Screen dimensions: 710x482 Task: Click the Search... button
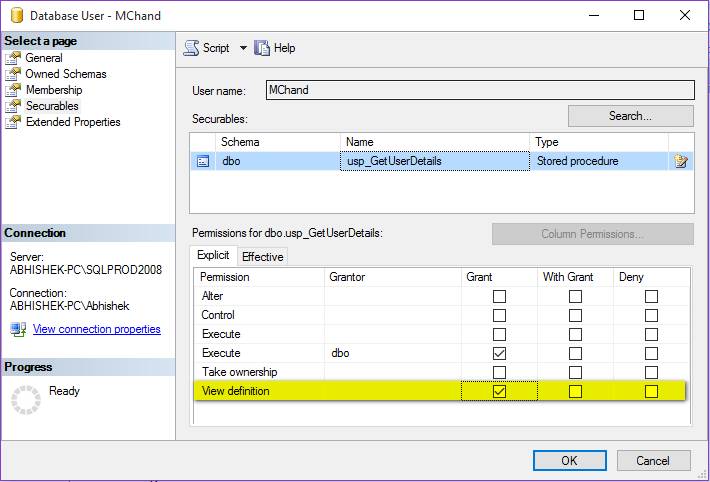[630, 116]
